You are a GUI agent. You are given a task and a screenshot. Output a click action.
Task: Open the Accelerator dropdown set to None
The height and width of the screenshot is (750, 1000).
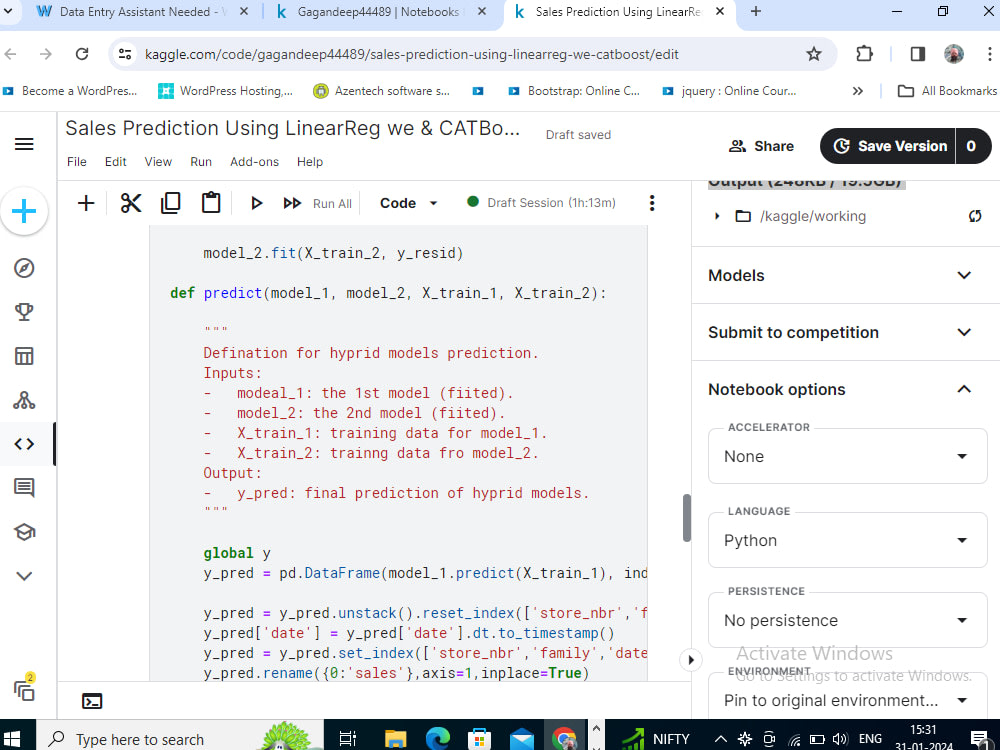(x=847, y=456)
